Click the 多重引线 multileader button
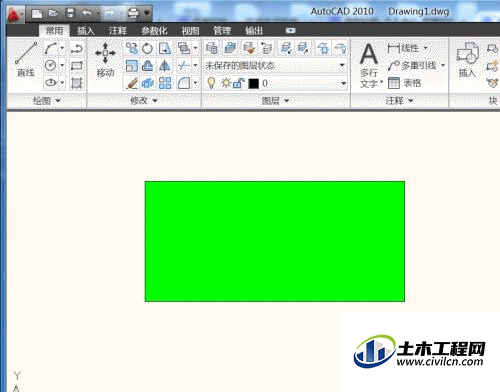This screenshot has height=392, width=500. tap(416, 65)
